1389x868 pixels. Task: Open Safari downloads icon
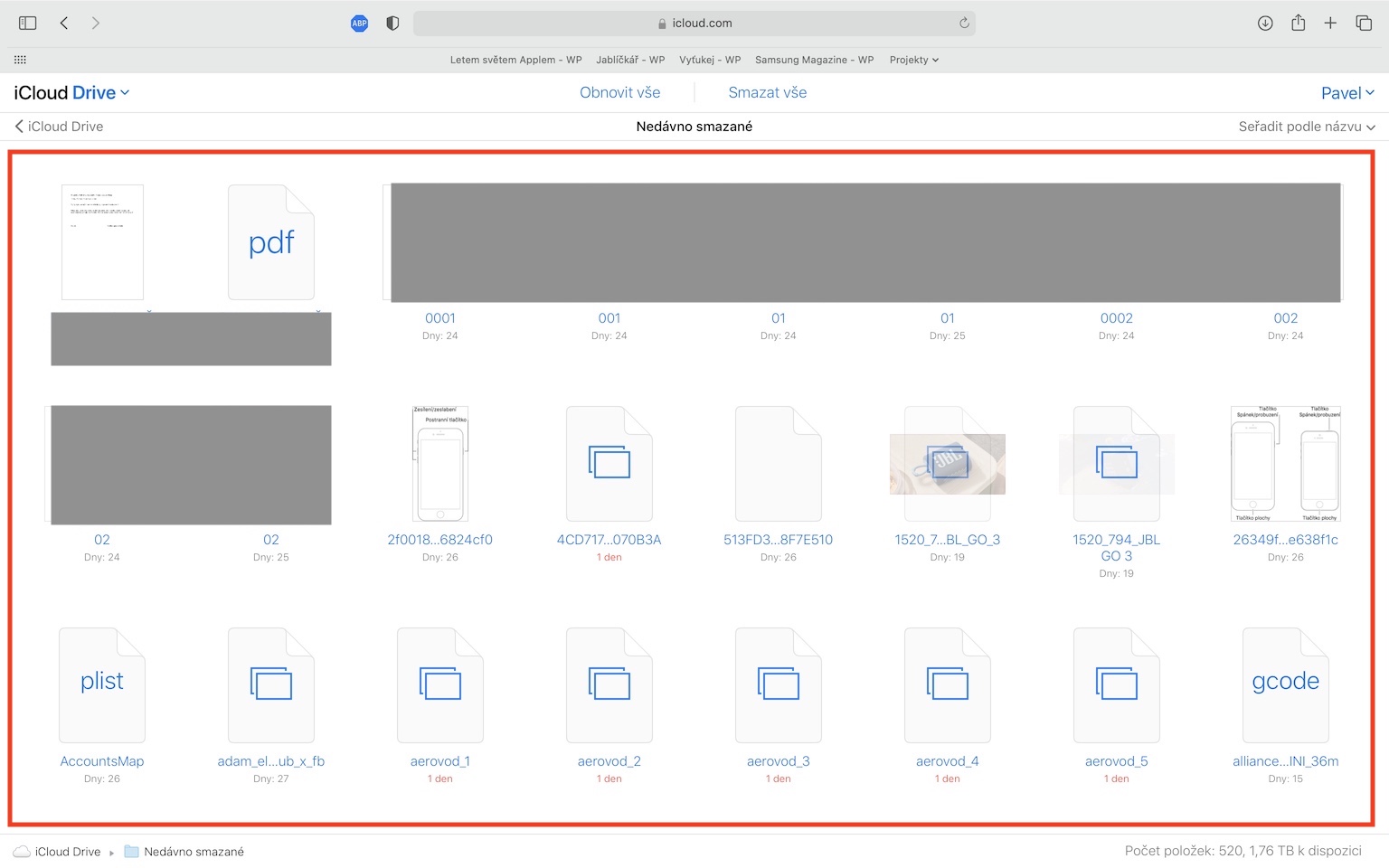pos(1265,24)
